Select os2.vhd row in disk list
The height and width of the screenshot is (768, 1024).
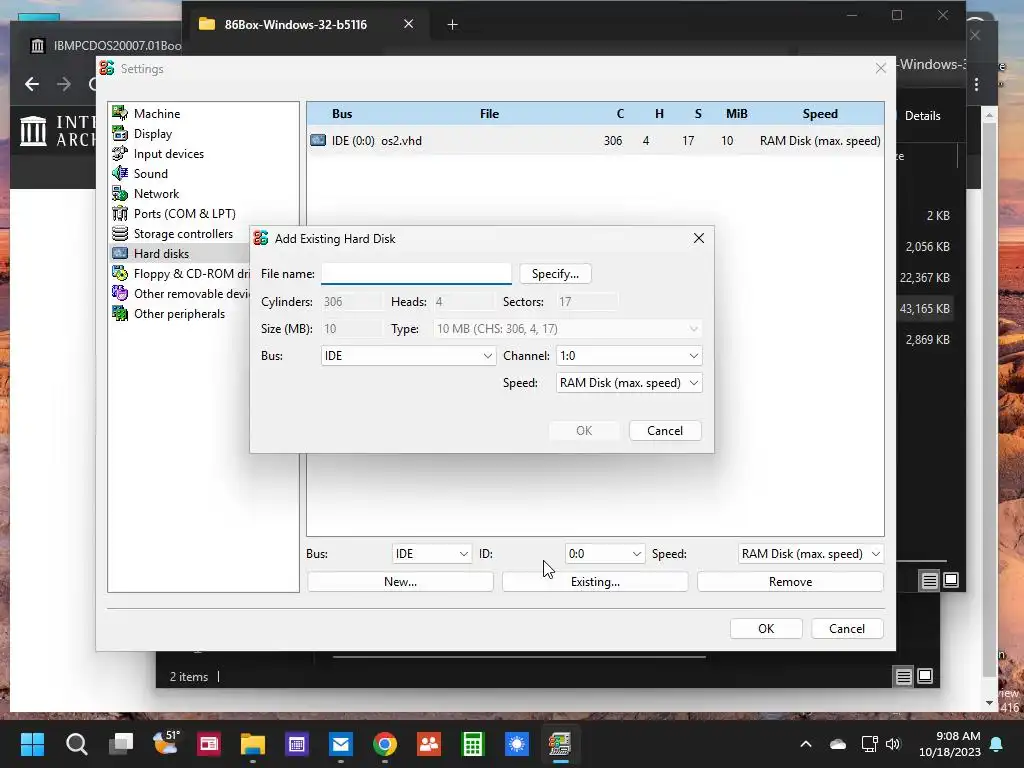pyautogui.click(x=595, y=140)
